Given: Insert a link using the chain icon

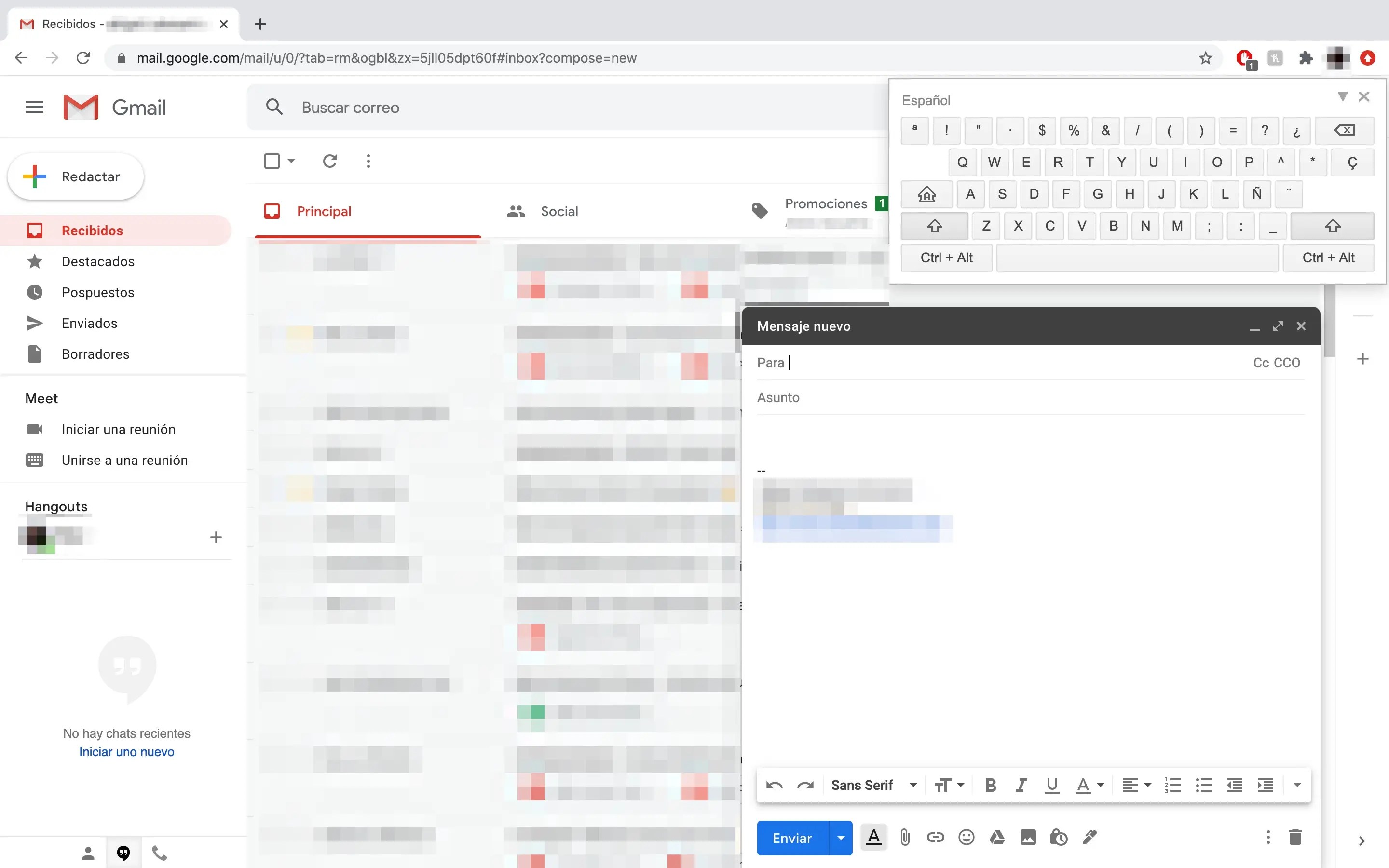Looking at the screenshot, I should [936, 838].
